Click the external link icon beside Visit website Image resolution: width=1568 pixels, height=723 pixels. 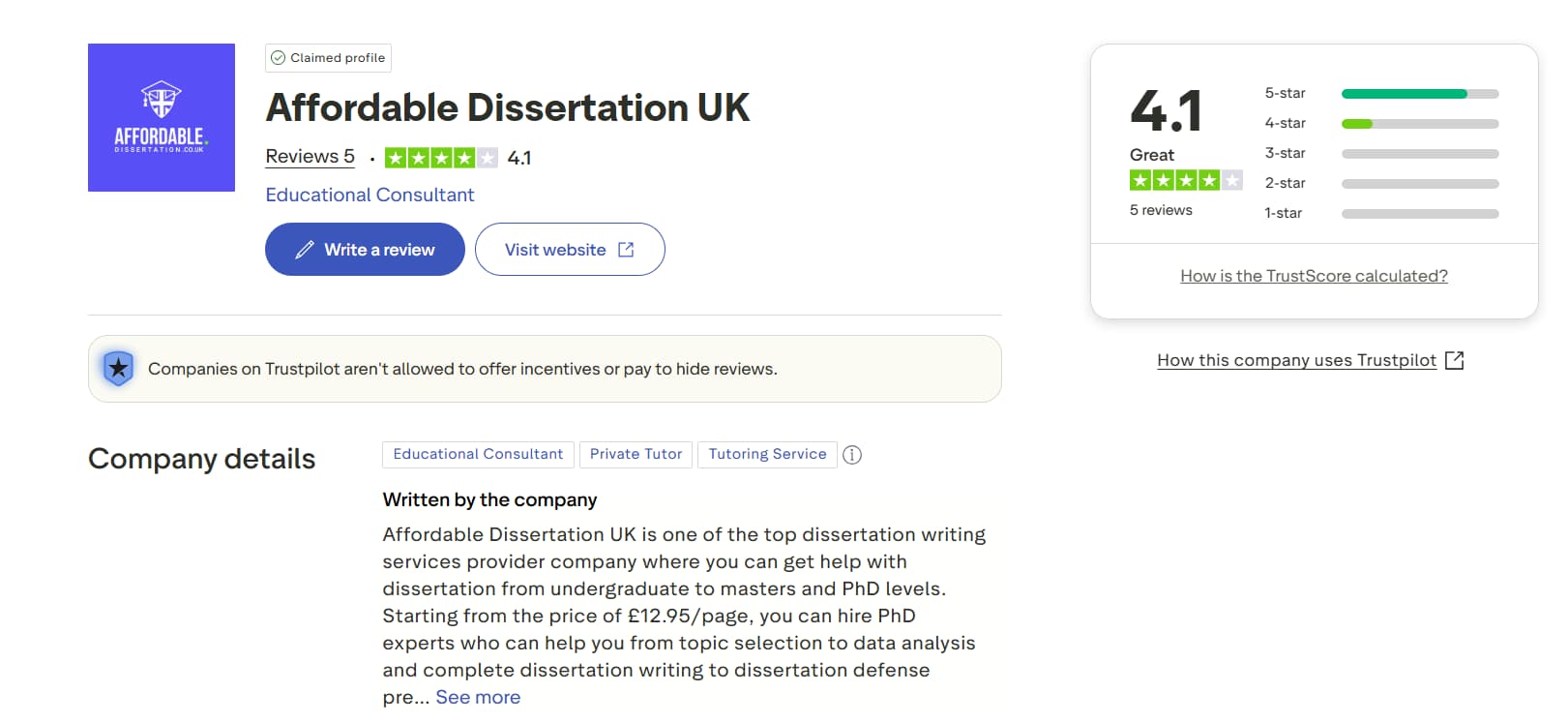(x=626, y=250)
